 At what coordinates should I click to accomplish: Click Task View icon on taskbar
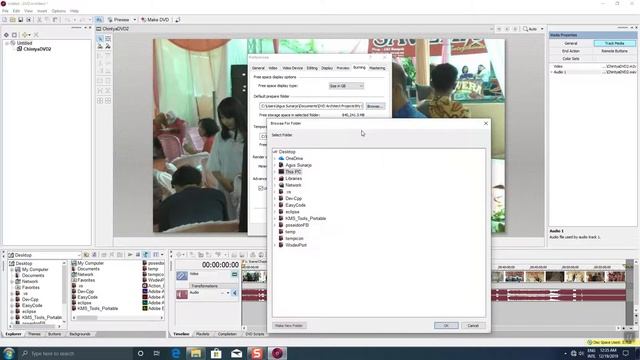click(x=157, y=353)
